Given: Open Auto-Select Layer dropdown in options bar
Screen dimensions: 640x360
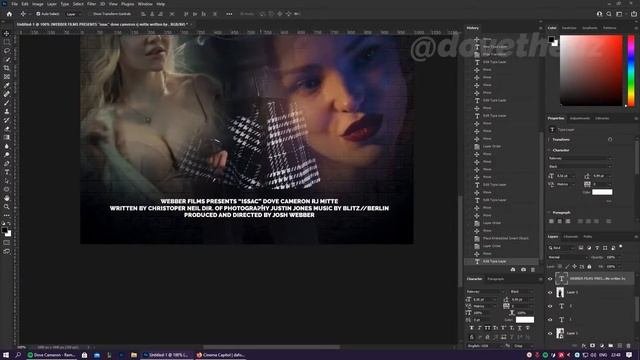Looking at the screenshot, I should point(74,14).
